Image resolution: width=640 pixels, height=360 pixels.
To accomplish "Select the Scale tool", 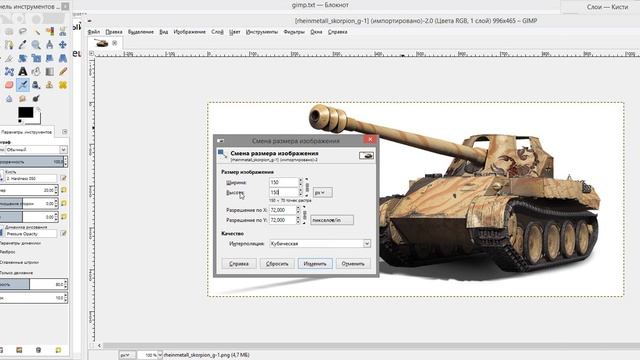I will [36, 58].
